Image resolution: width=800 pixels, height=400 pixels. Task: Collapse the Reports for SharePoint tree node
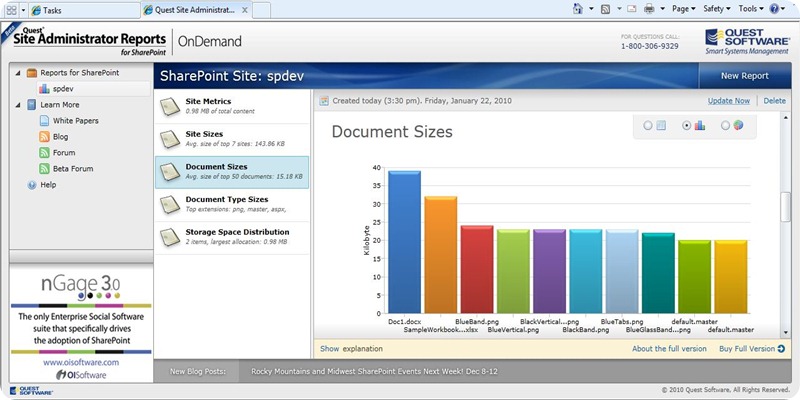17,73
